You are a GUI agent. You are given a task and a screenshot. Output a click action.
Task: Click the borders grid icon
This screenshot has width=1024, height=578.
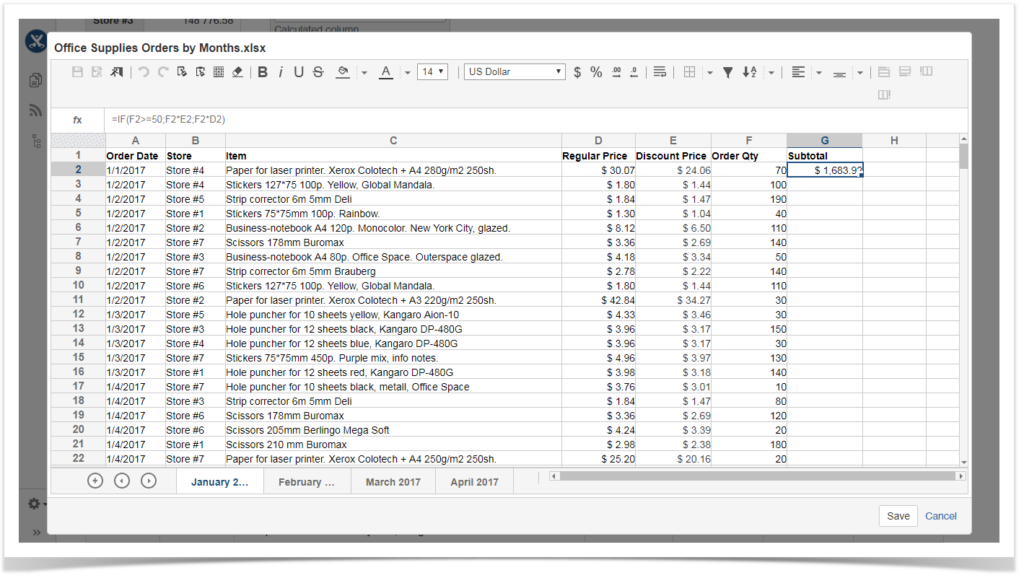(688, 71)
